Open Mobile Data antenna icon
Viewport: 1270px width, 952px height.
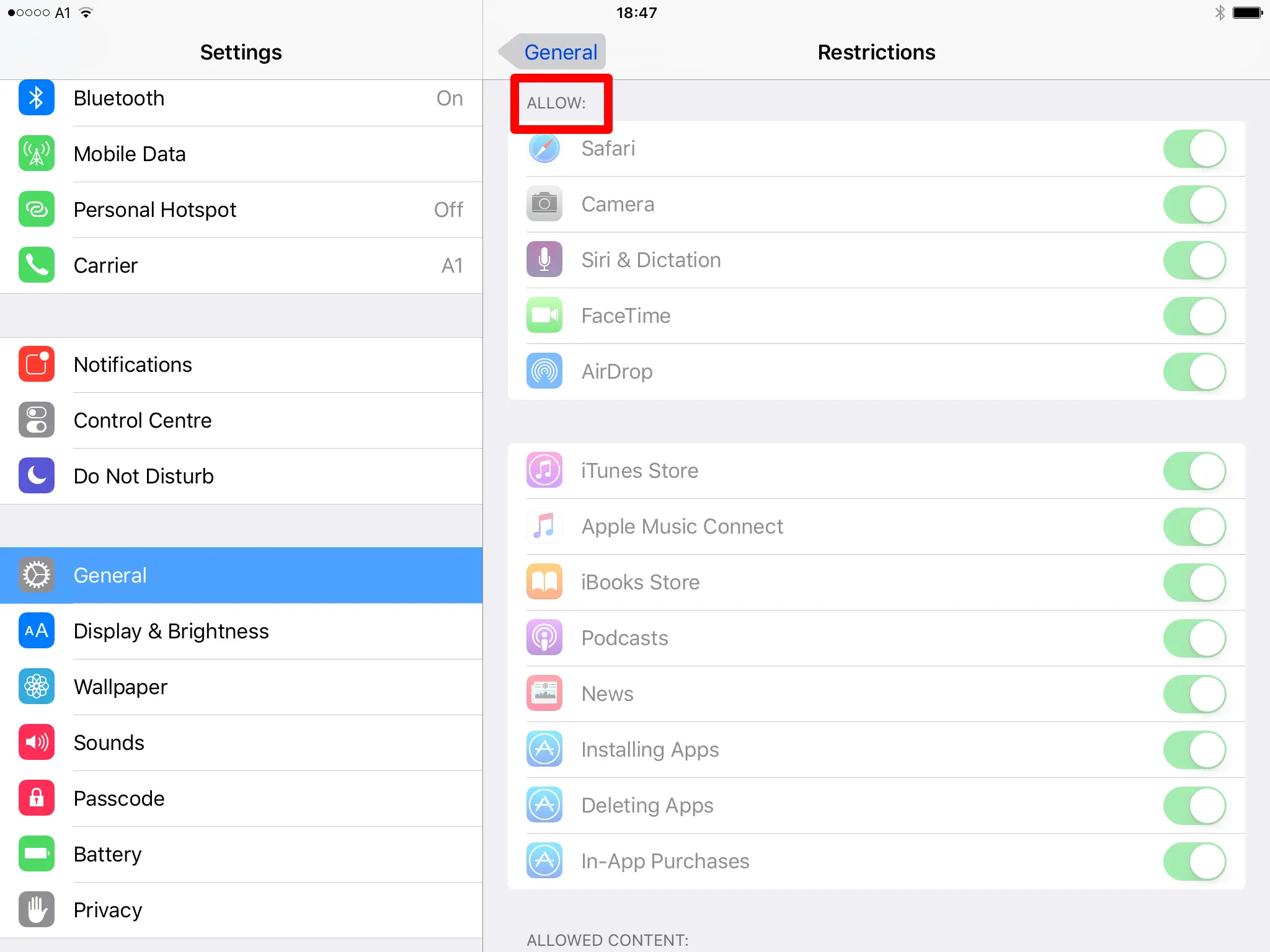click(37, 154)
